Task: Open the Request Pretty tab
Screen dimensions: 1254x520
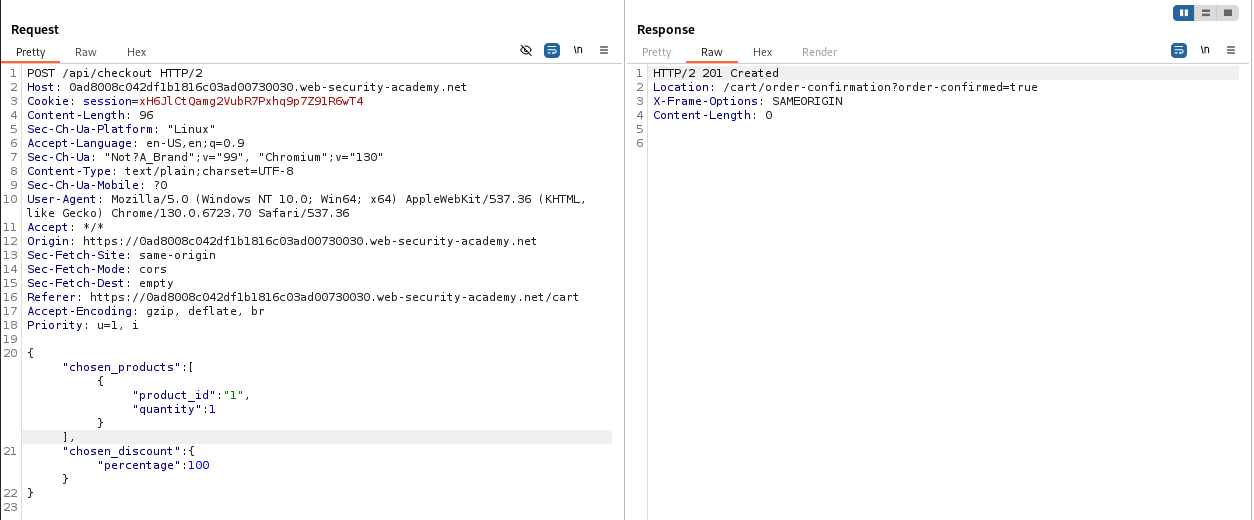Action: click(x=31, y=52)
